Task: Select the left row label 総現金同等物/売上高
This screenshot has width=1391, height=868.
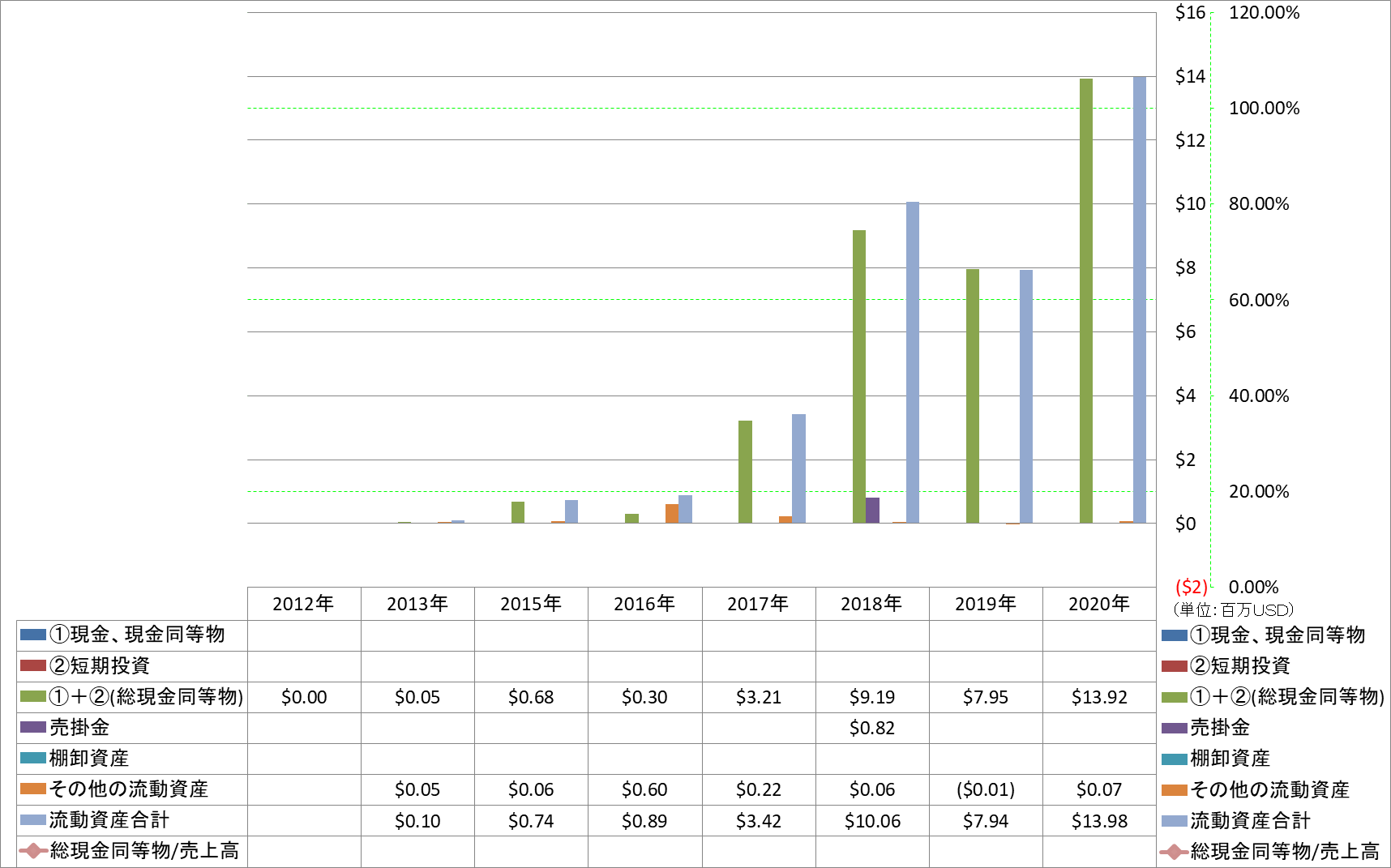Action: (x=144, y=851)
